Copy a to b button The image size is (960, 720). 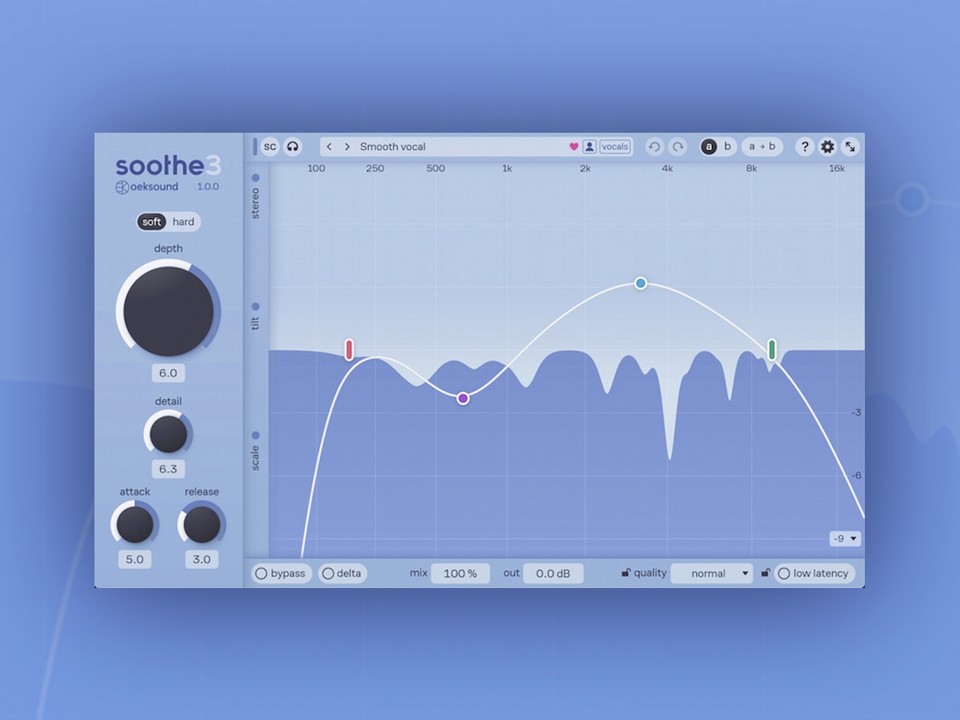tap(762, 147)
